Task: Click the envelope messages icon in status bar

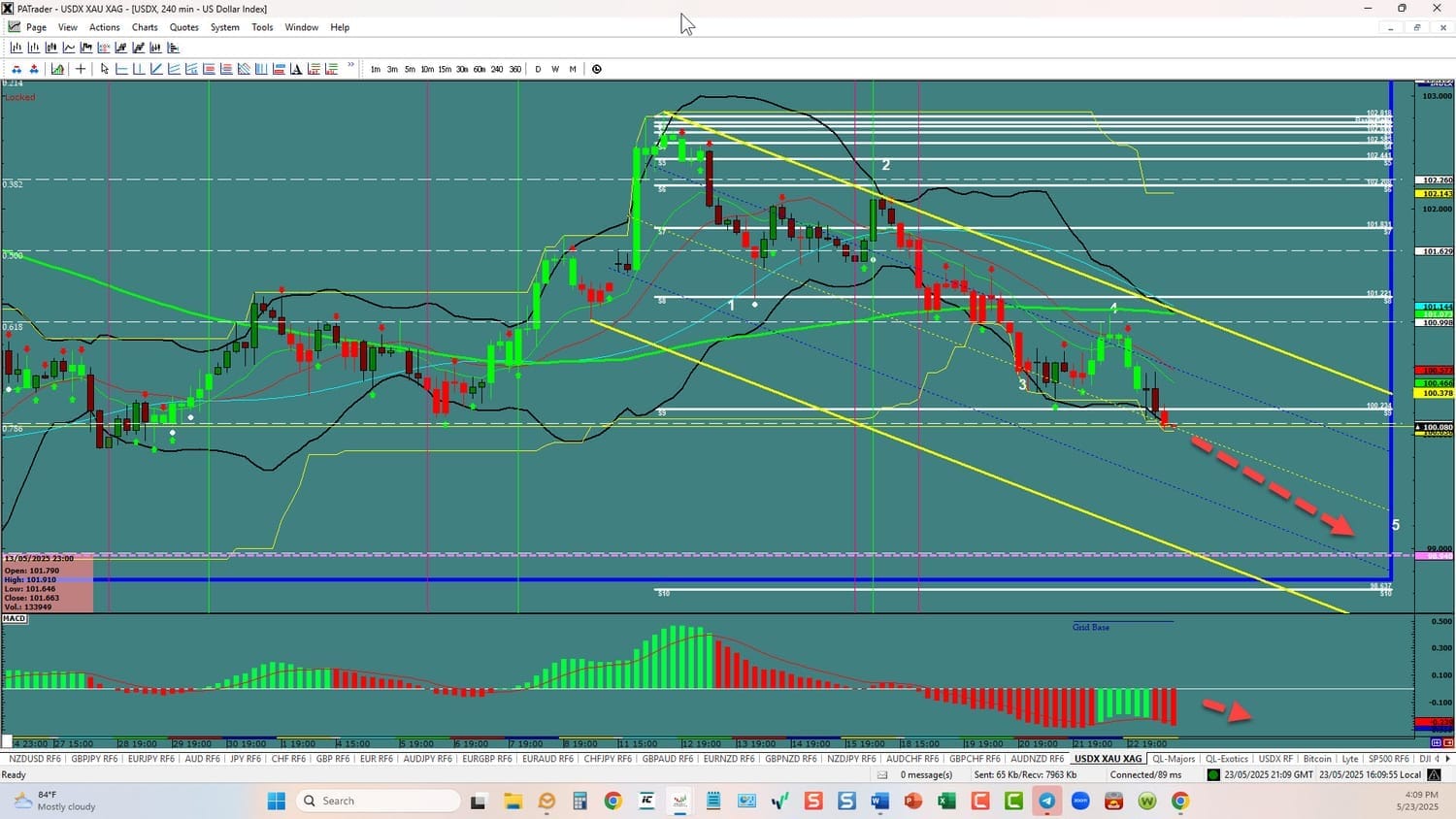Action: 882,774
